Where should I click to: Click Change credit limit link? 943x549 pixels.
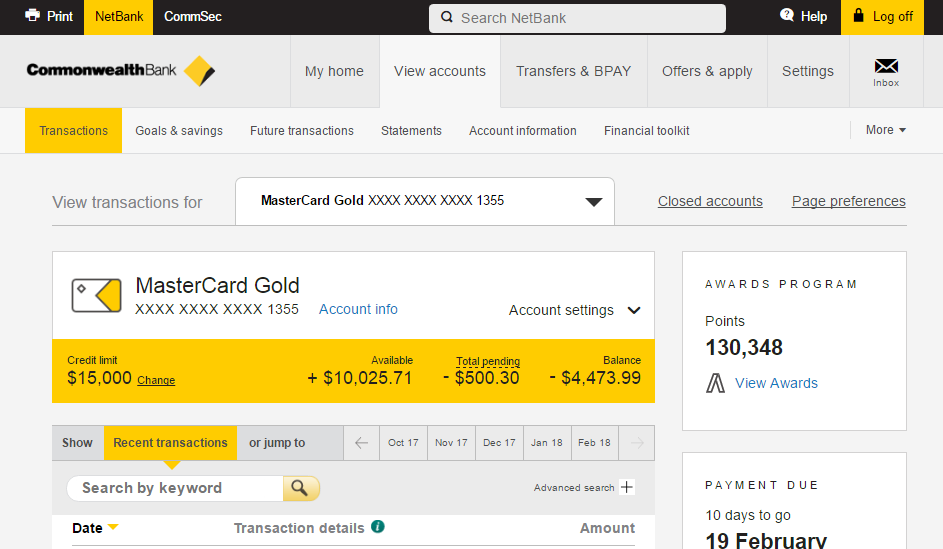point(156,380)
